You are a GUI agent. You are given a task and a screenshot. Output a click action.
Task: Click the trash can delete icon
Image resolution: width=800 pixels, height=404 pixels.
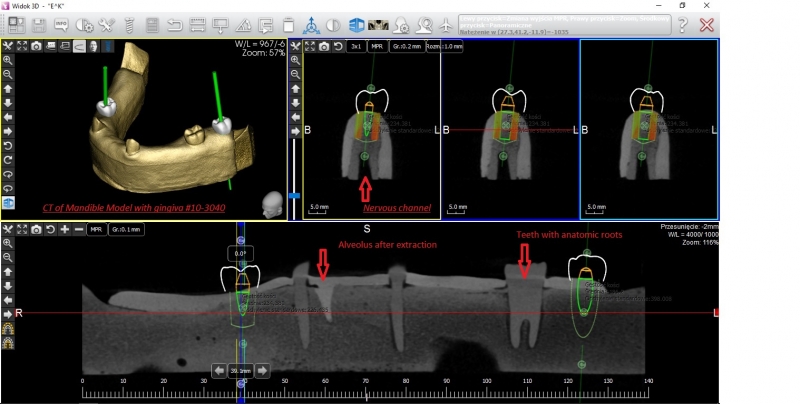pyautogui.click(x=288, y=24)
